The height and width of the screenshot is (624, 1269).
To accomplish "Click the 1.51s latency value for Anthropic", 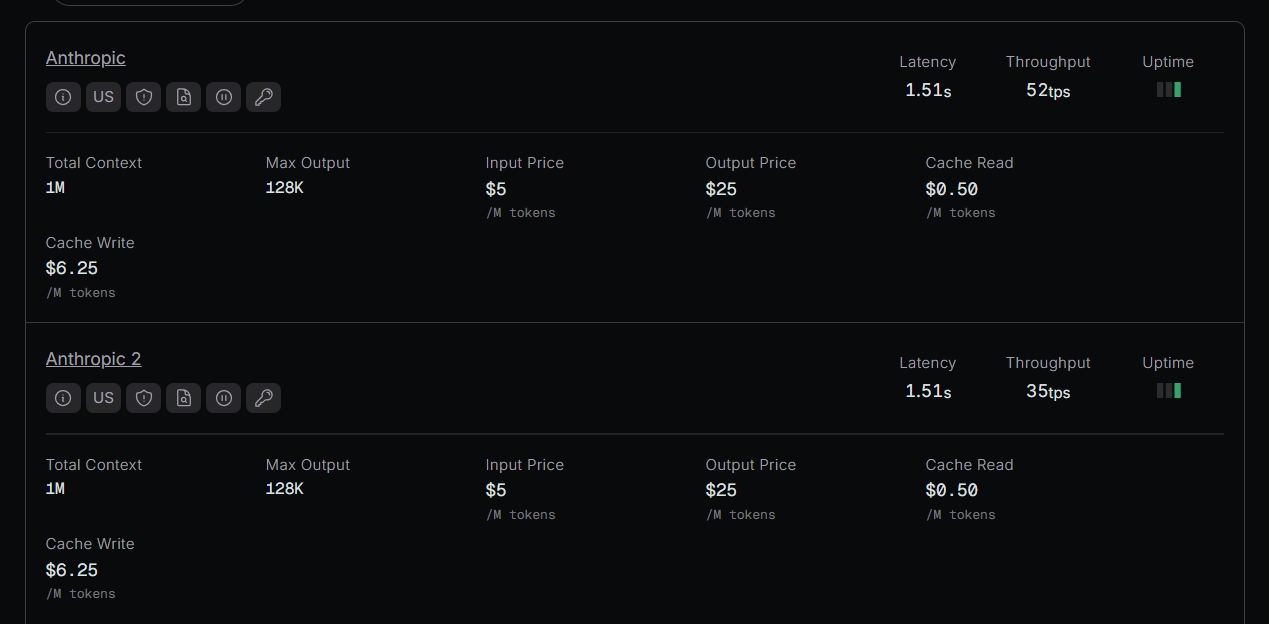I will pyautogui.click(x=928, y=90).
